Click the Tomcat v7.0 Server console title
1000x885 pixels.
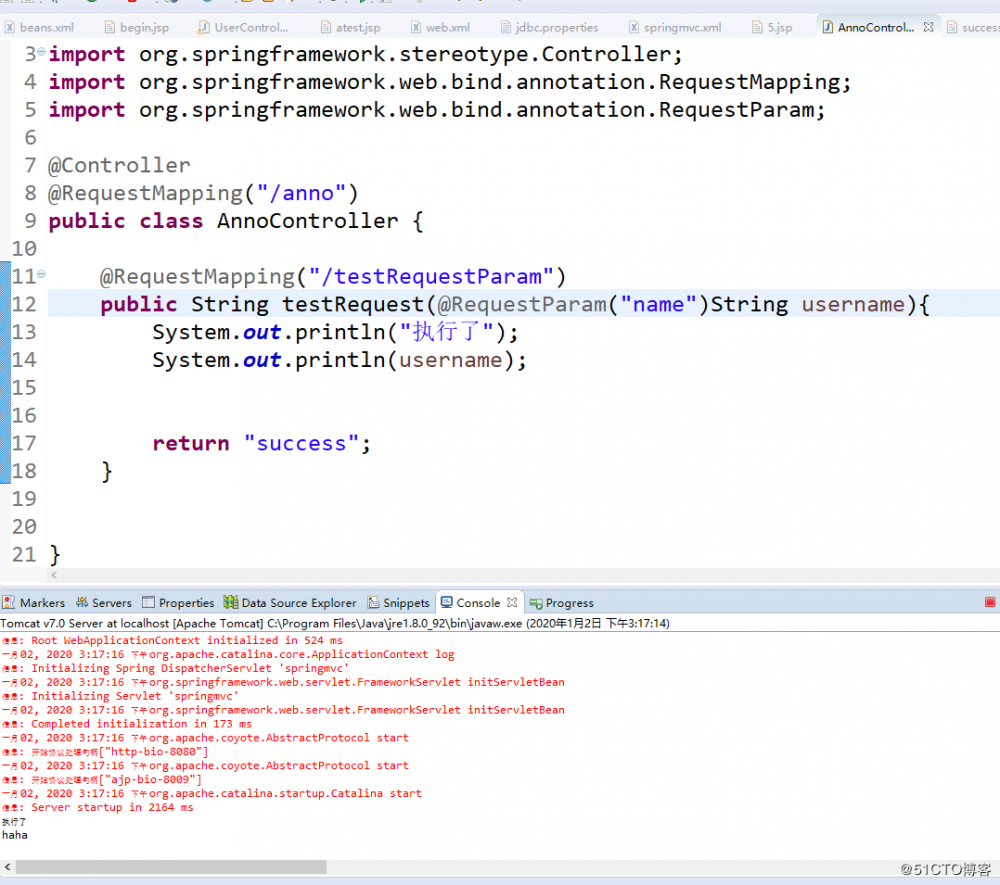pyautogui.click(x=335, y=623)
